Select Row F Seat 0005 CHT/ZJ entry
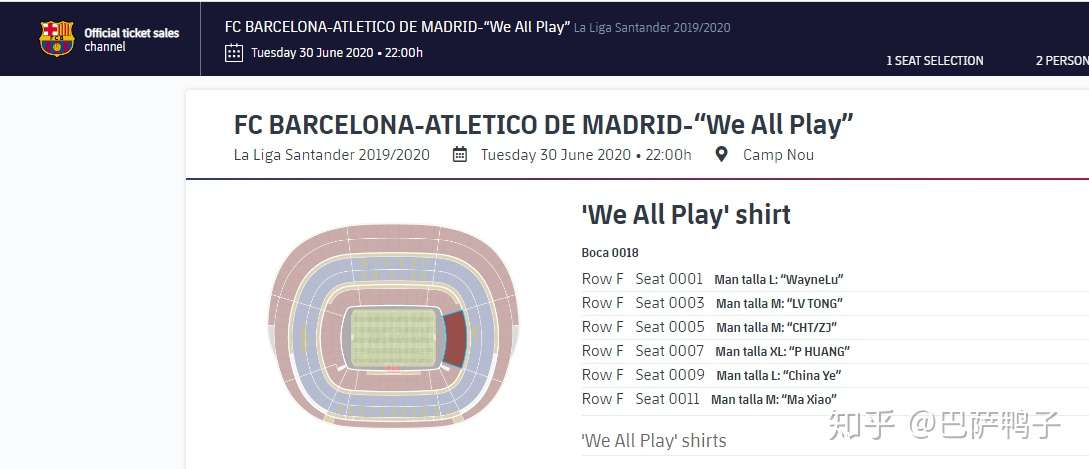This screenshot has width=1089, height=469. pyautogui.click(x=835, y=327)
